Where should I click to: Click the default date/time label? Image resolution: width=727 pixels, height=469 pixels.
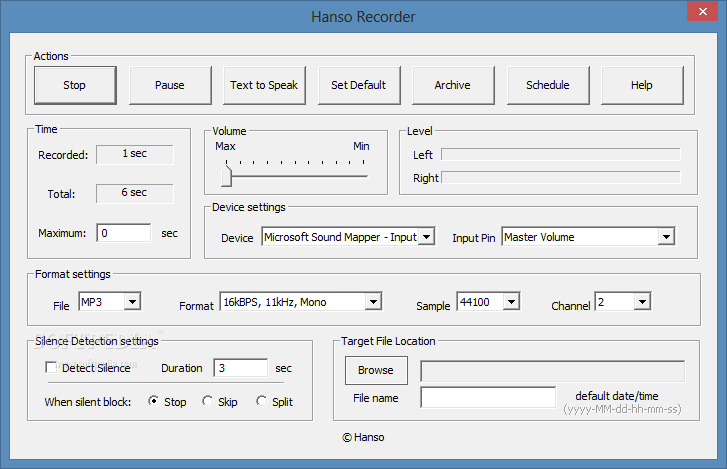pyautogui.click(x=617, y=396)
